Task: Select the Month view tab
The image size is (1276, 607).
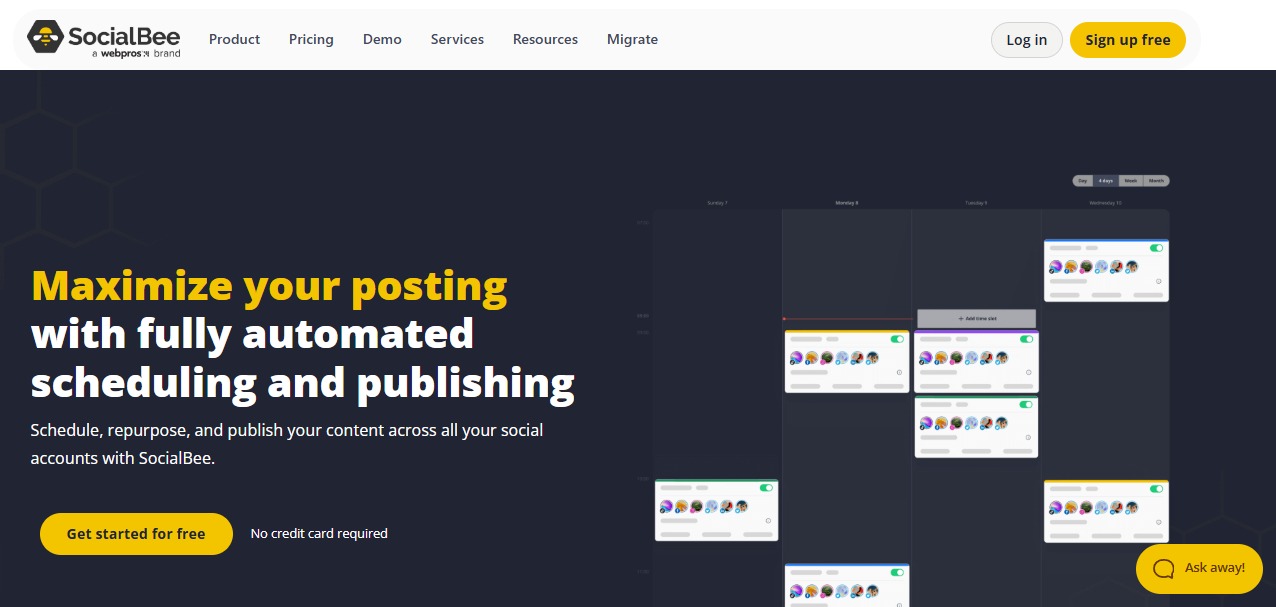Action: [1157, 181]
